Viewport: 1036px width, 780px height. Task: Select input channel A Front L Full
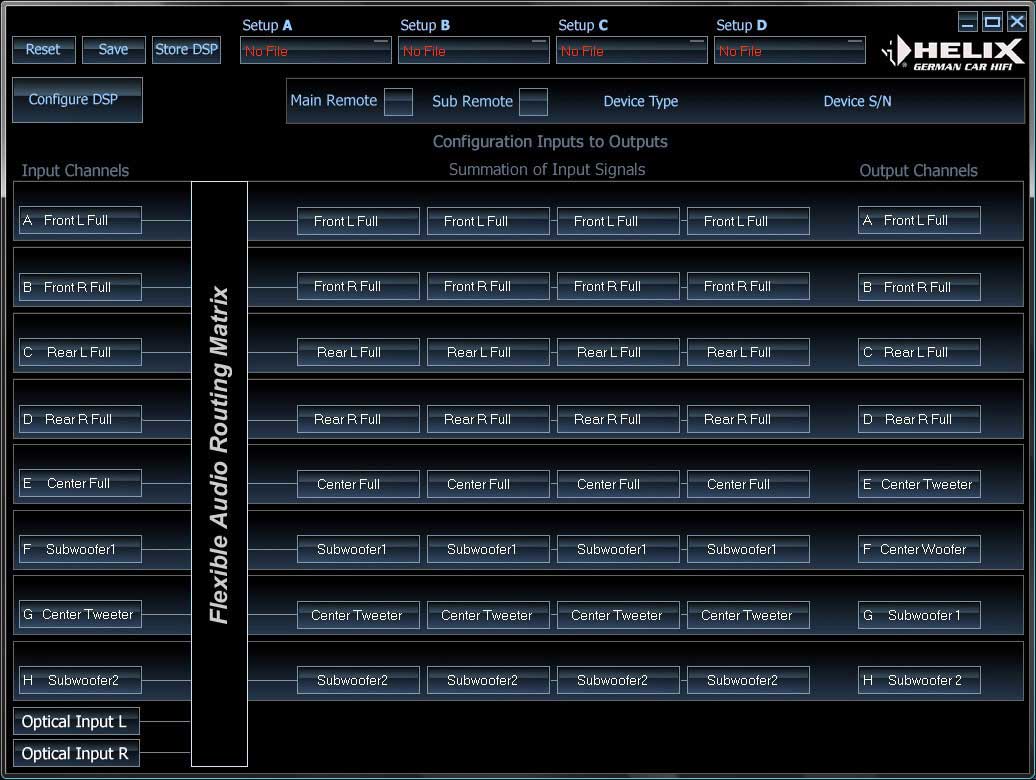(80, 220)
